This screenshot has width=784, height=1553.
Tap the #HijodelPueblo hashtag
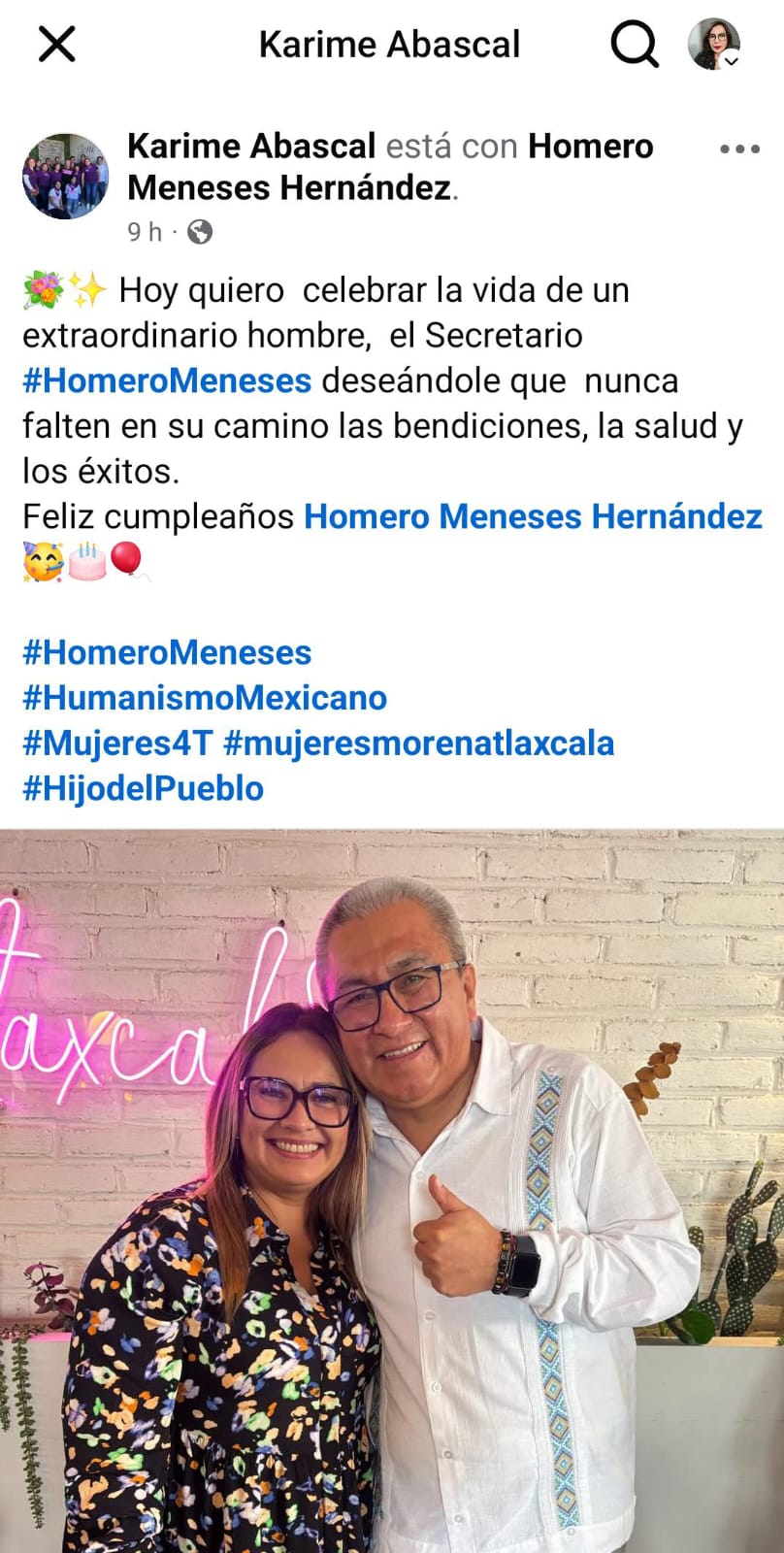tap(143, 789)
